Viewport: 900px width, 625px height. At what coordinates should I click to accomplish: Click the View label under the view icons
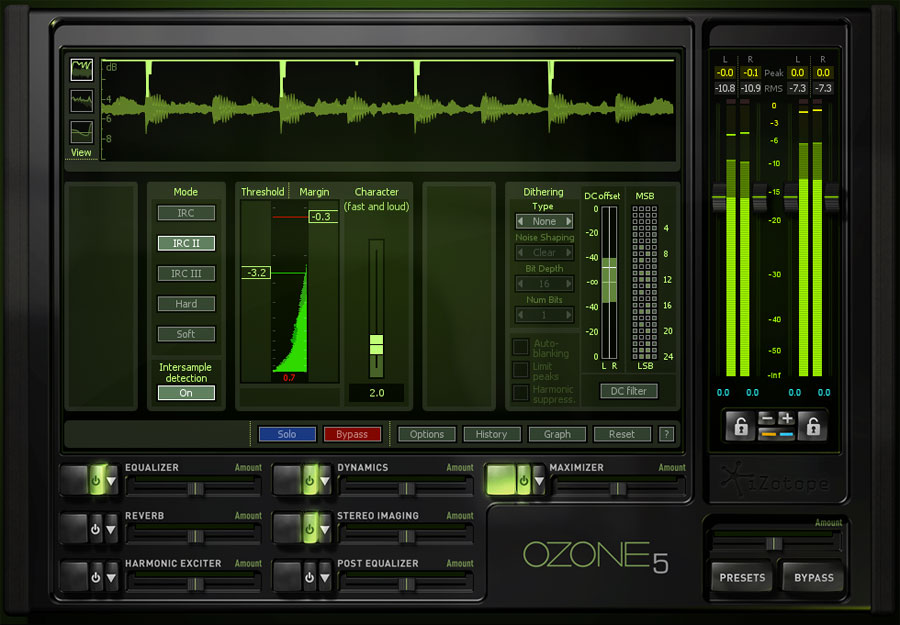pos(81,153)
